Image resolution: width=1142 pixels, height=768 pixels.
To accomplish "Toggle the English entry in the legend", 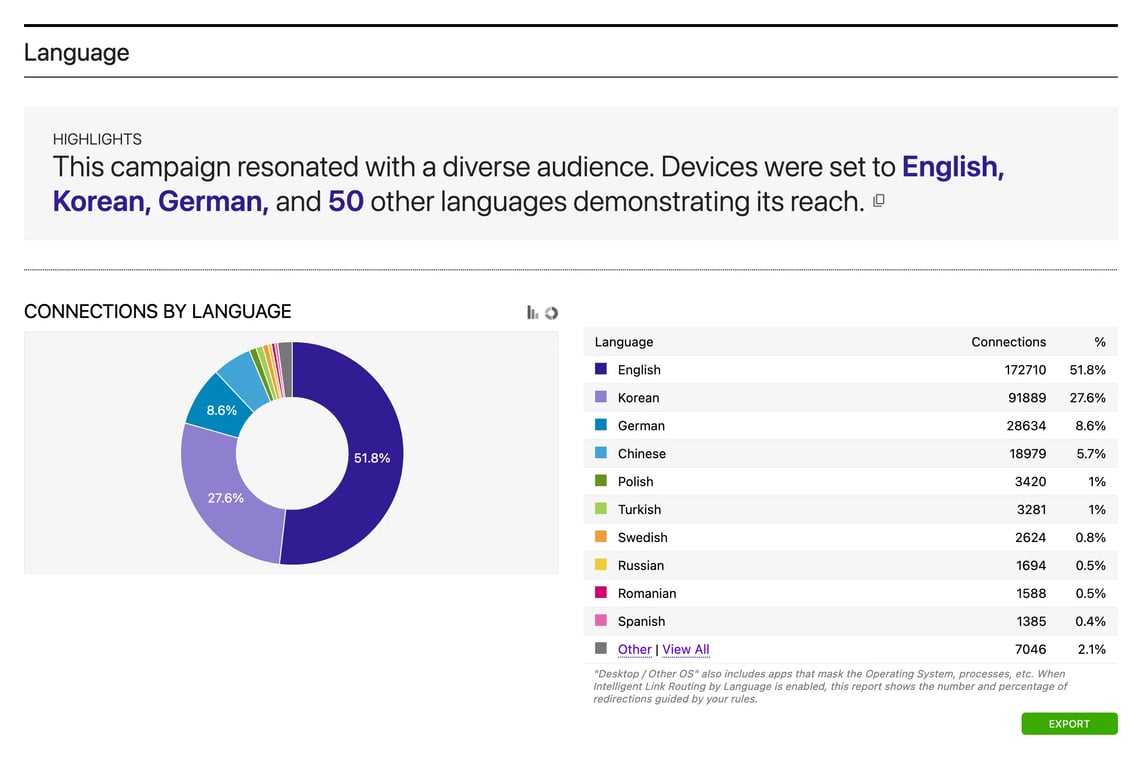I will 640,370.
